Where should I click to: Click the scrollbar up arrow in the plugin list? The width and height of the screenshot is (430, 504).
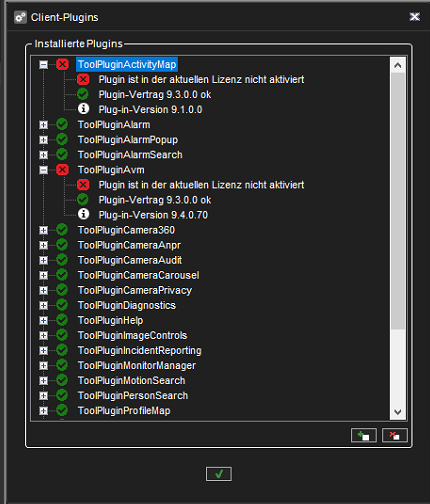pos(397,65)
